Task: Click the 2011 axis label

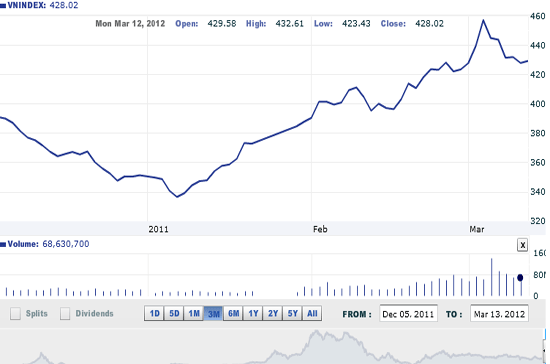Action: (x=158, y=229)
